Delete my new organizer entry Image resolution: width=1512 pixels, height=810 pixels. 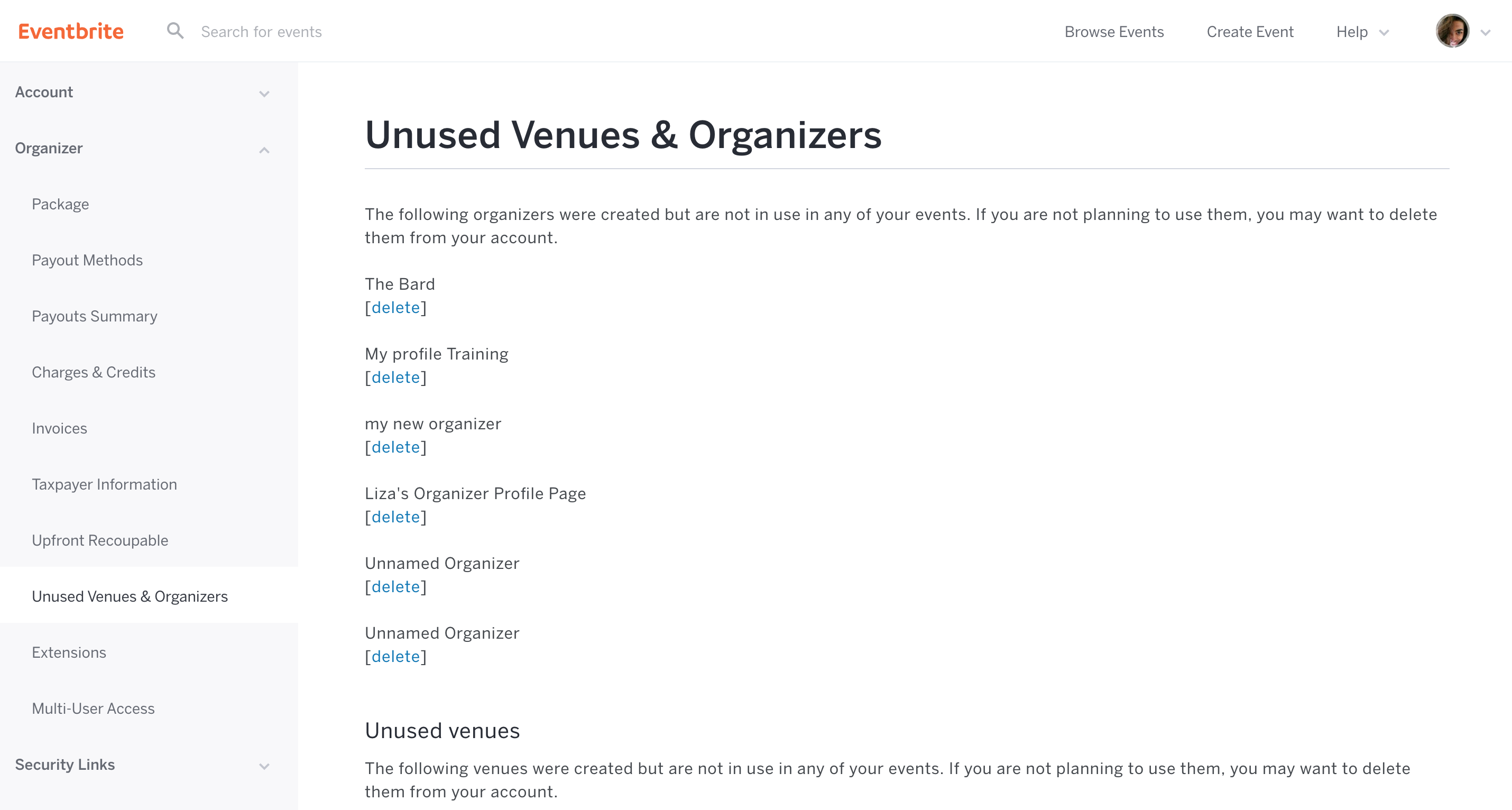tap(395, 447)
